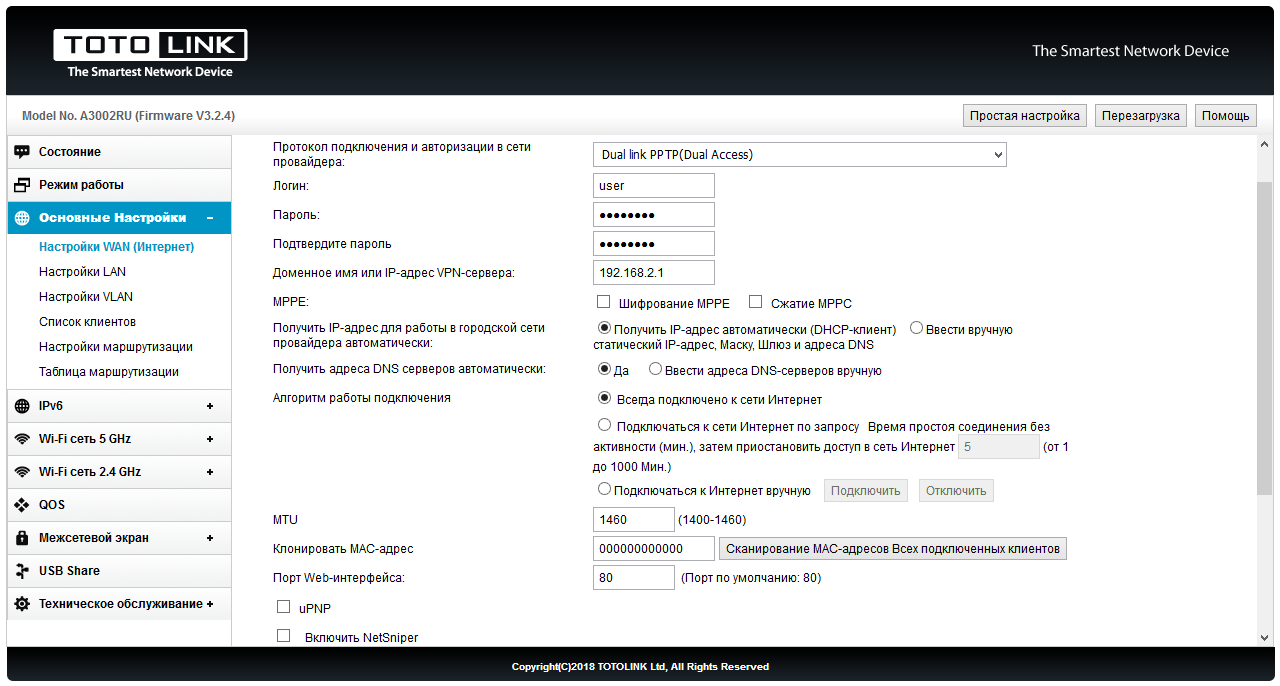Click the Wi-Fi сеть 5 GHz signal icon
The image size is (1280, 686).
(22, 439)
